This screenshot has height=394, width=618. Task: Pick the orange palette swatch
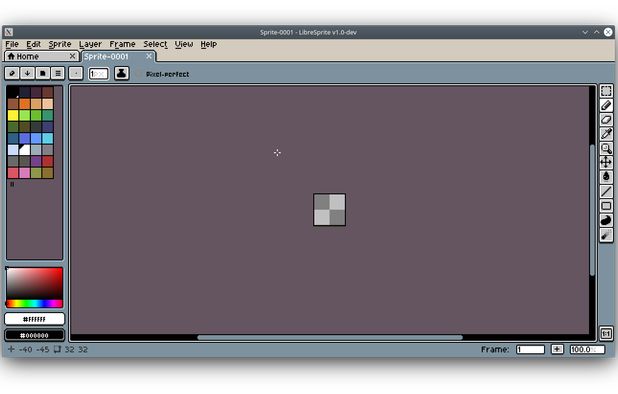tap(24, 104)
